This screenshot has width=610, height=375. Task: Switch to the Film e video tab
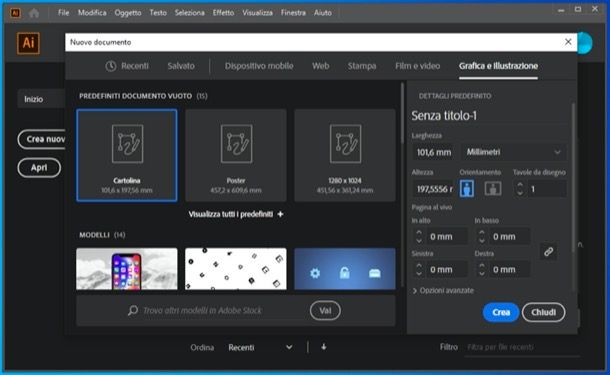pos(417,66)
